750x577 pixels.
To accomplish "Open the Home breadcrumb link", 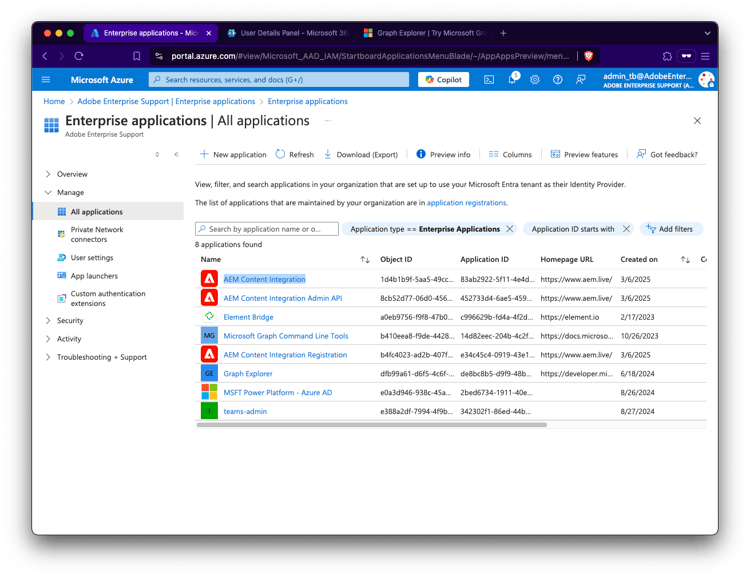I will pos(54,101).
